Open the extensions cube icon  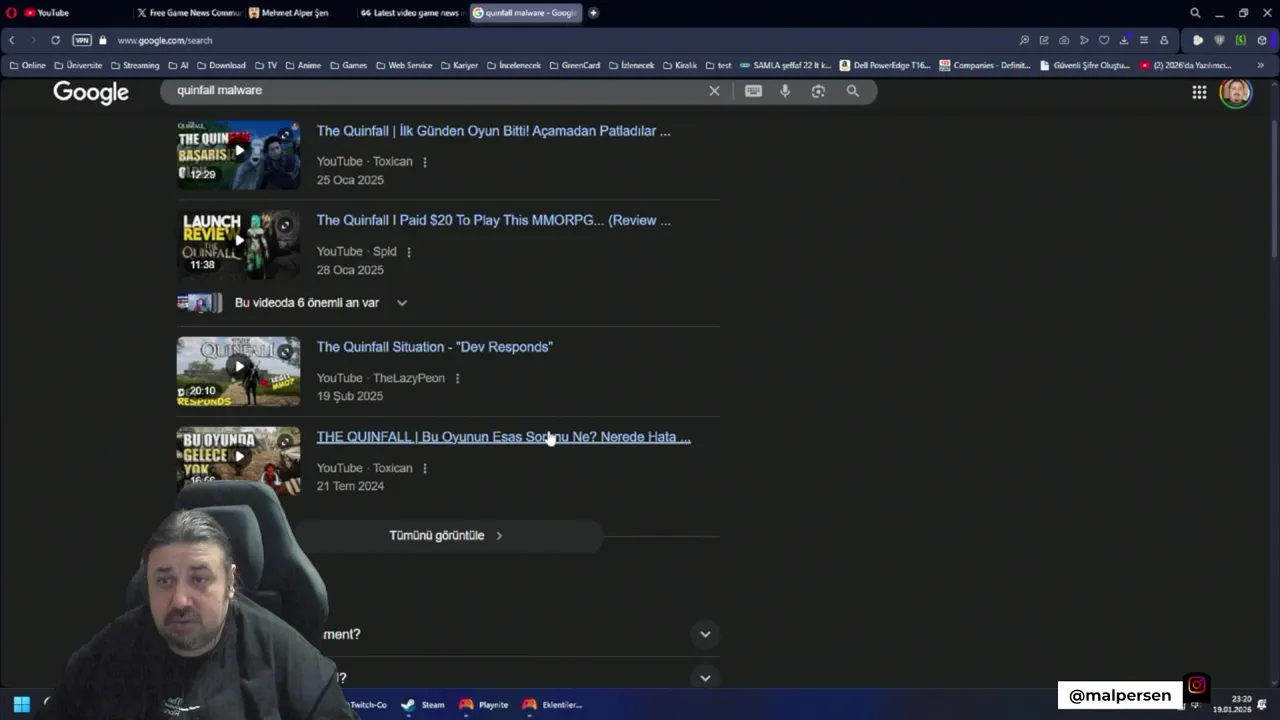(1262, 40)
